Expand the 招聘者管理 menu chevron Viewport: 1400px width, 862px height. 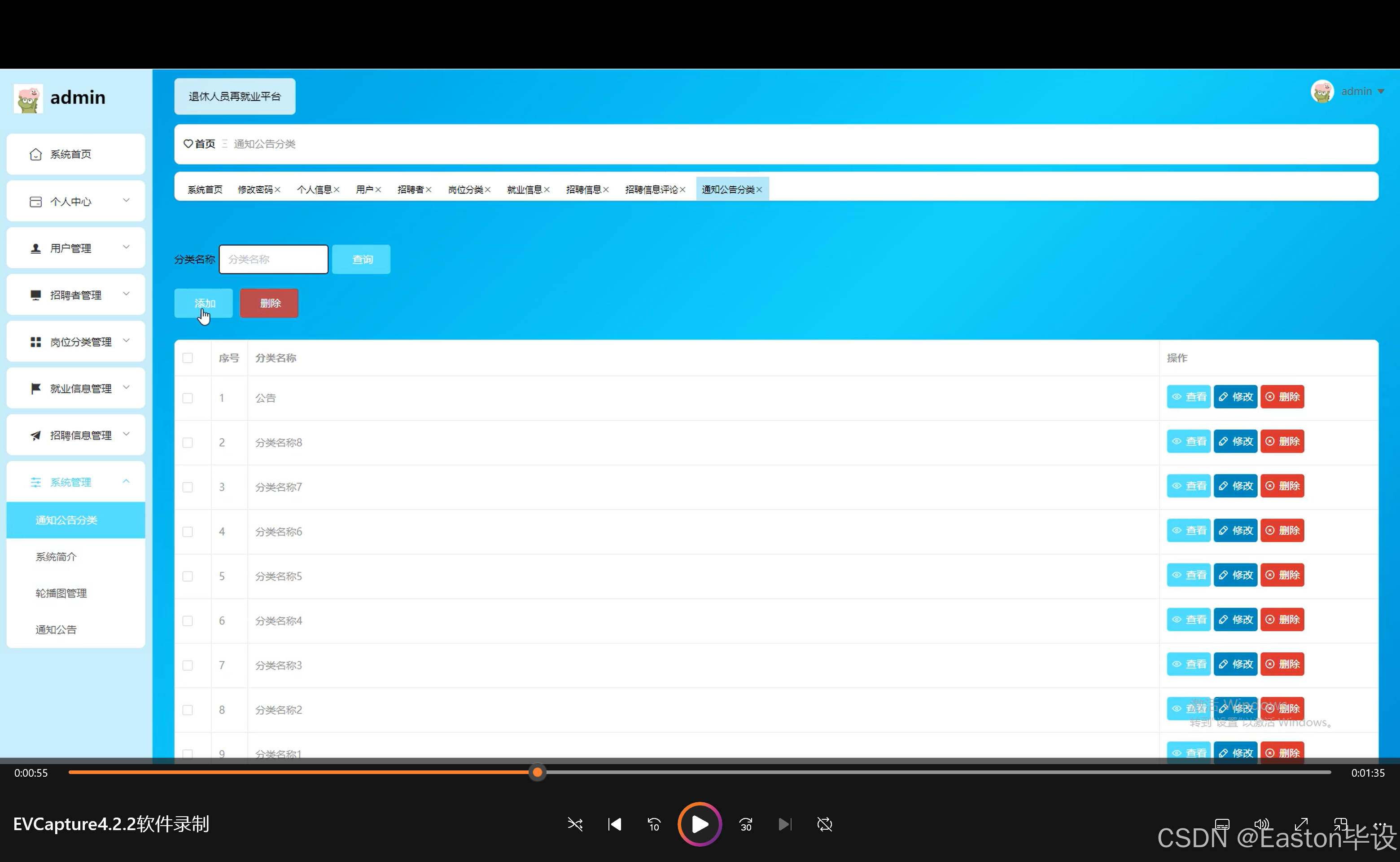[127, 294]
